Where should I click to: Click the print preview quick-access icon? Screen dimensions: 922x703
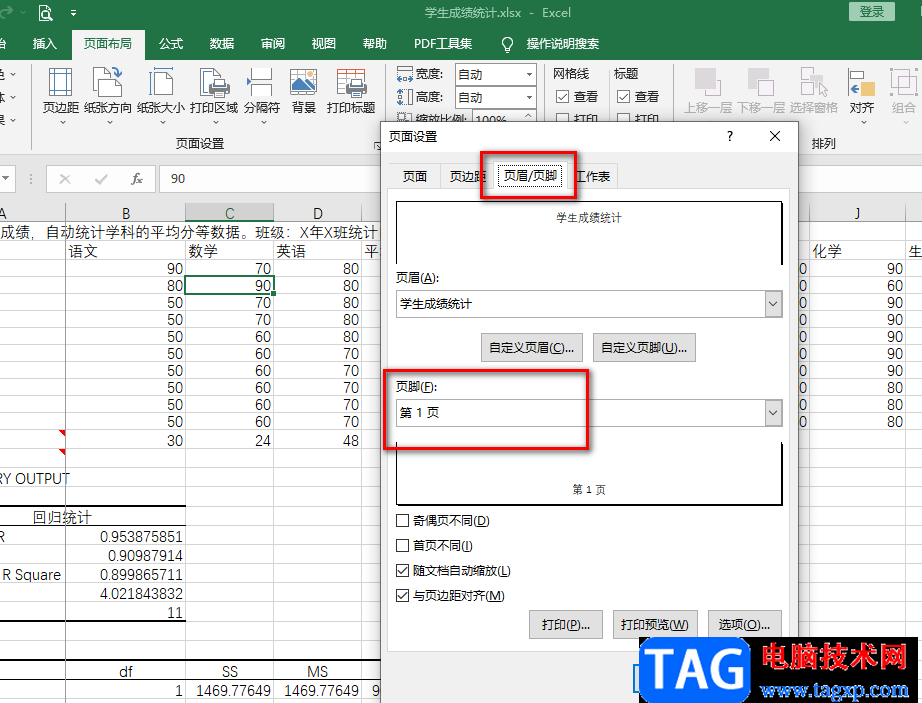(46, 12)
